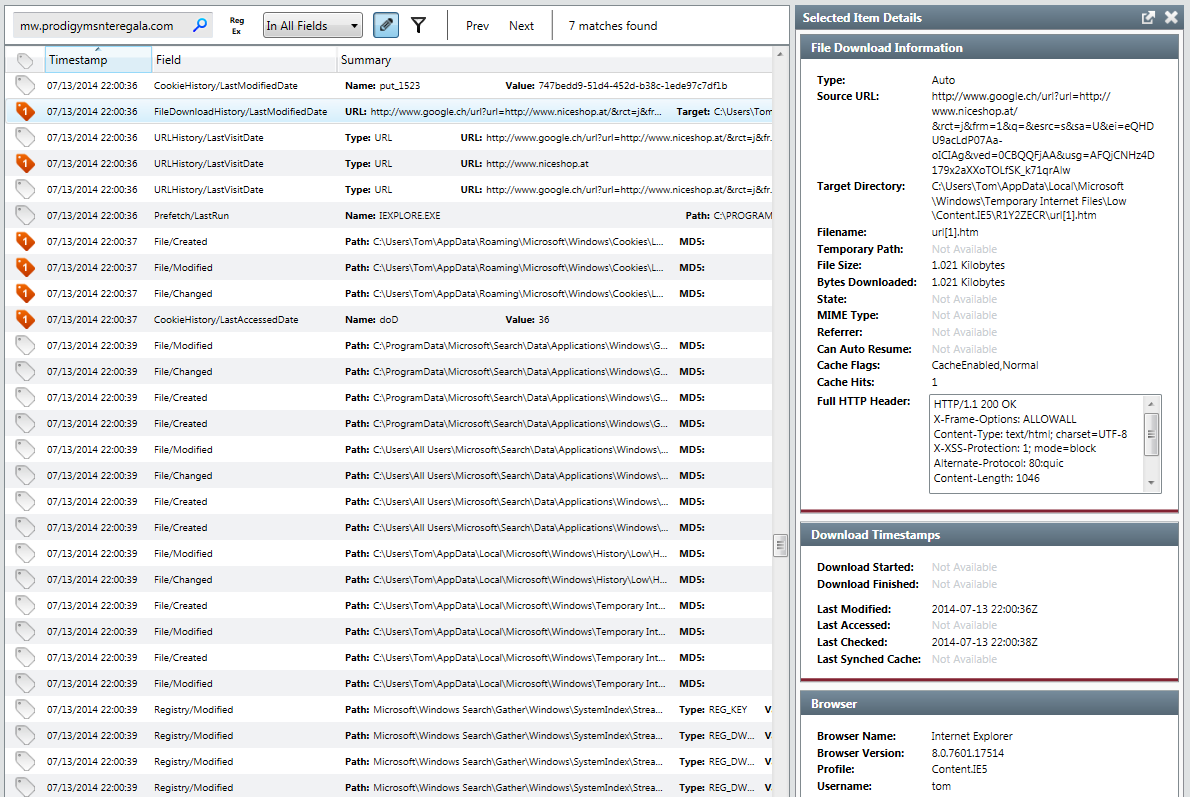The image size is (1190, 797).
Task: Close the Selected Item Details panel
Action: (1171, 17)
